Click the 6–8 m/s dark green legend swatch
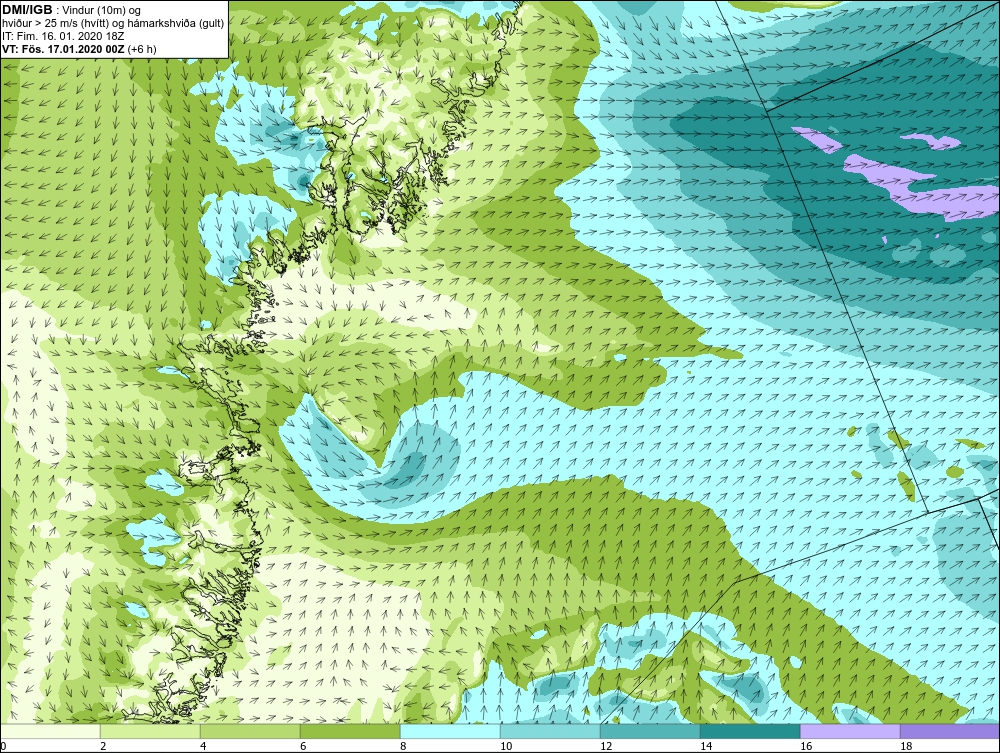This screenshot has height=753, width=1000. pos(350,731)
